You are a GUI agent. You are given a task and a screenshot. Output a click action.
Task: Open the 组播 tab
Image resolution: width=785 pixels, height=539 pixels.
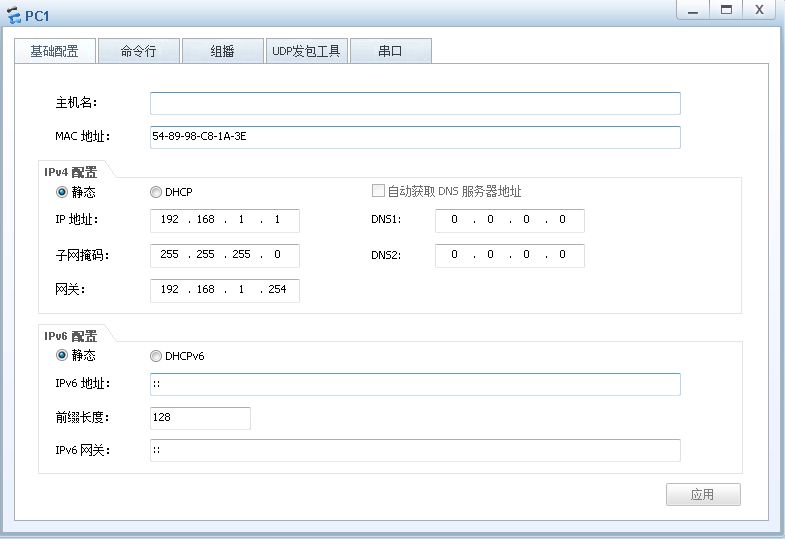tap(222, 51)
